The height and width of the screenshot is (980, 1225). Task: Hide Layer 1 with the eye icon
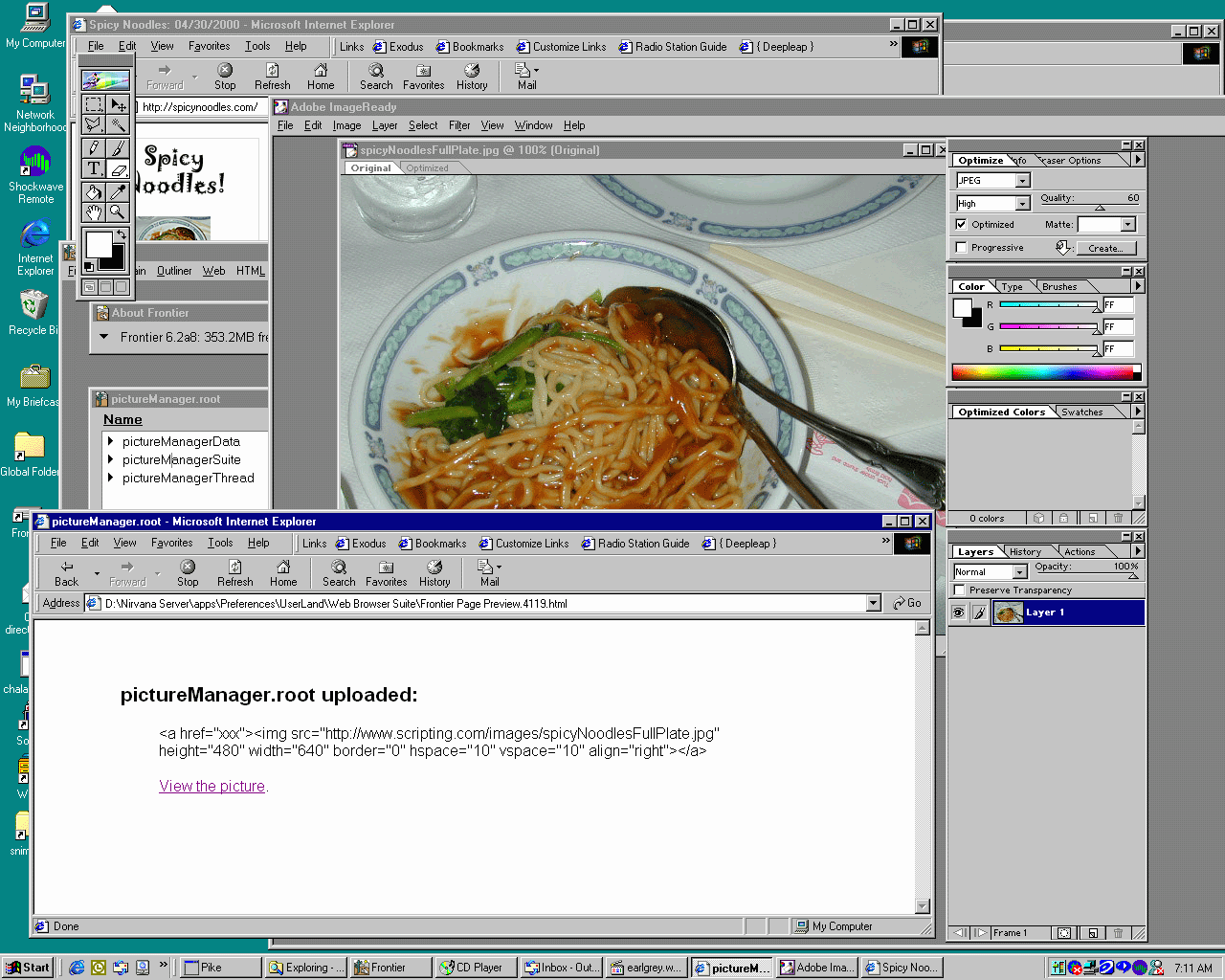pos(959,612)
